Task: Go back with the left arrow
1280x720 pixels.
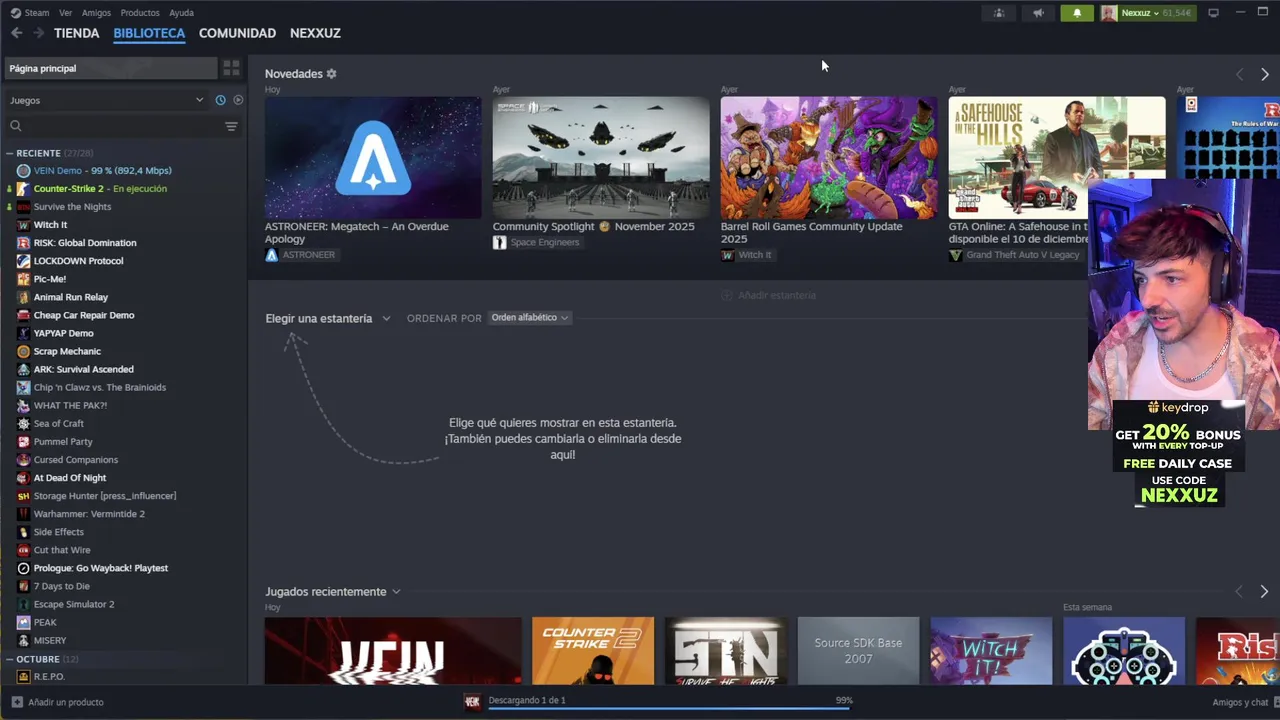Action: pos(16,33)
